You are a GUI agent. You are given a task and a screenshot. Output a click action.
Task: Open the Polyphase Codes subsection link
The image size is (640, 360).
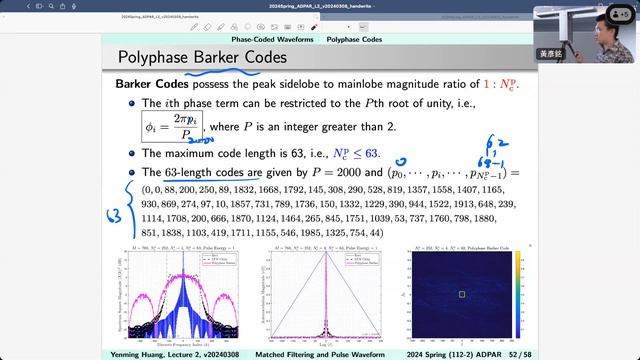click(354, 40)
